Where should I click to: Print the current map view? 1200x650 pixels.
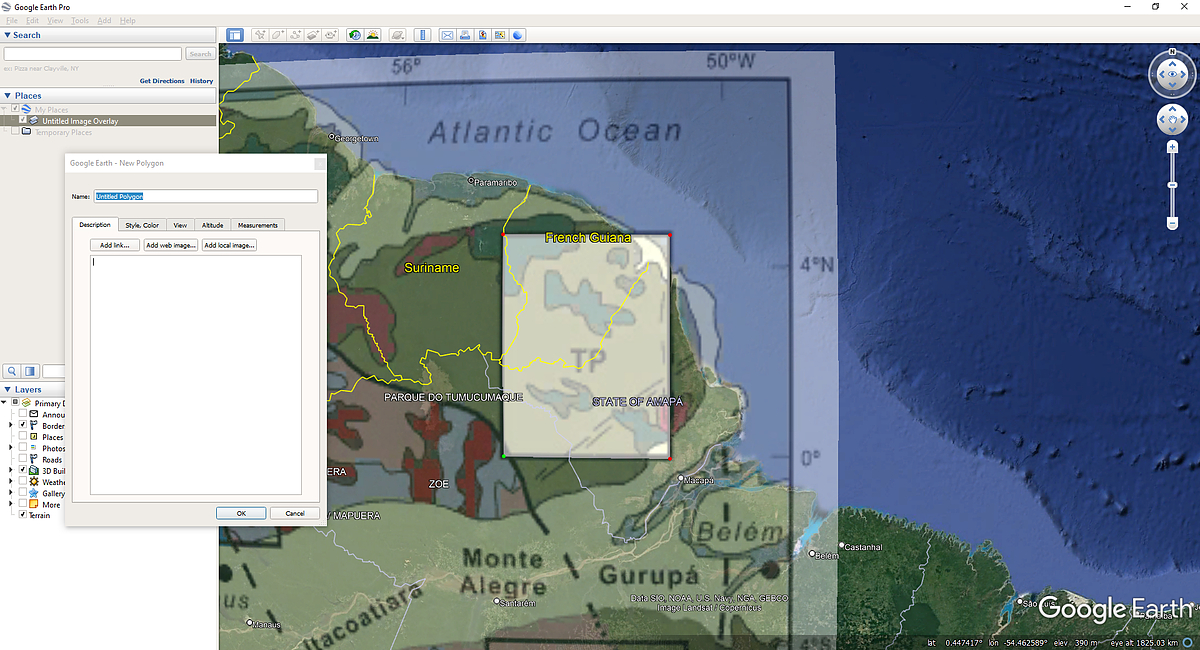(x=464, y=34)
